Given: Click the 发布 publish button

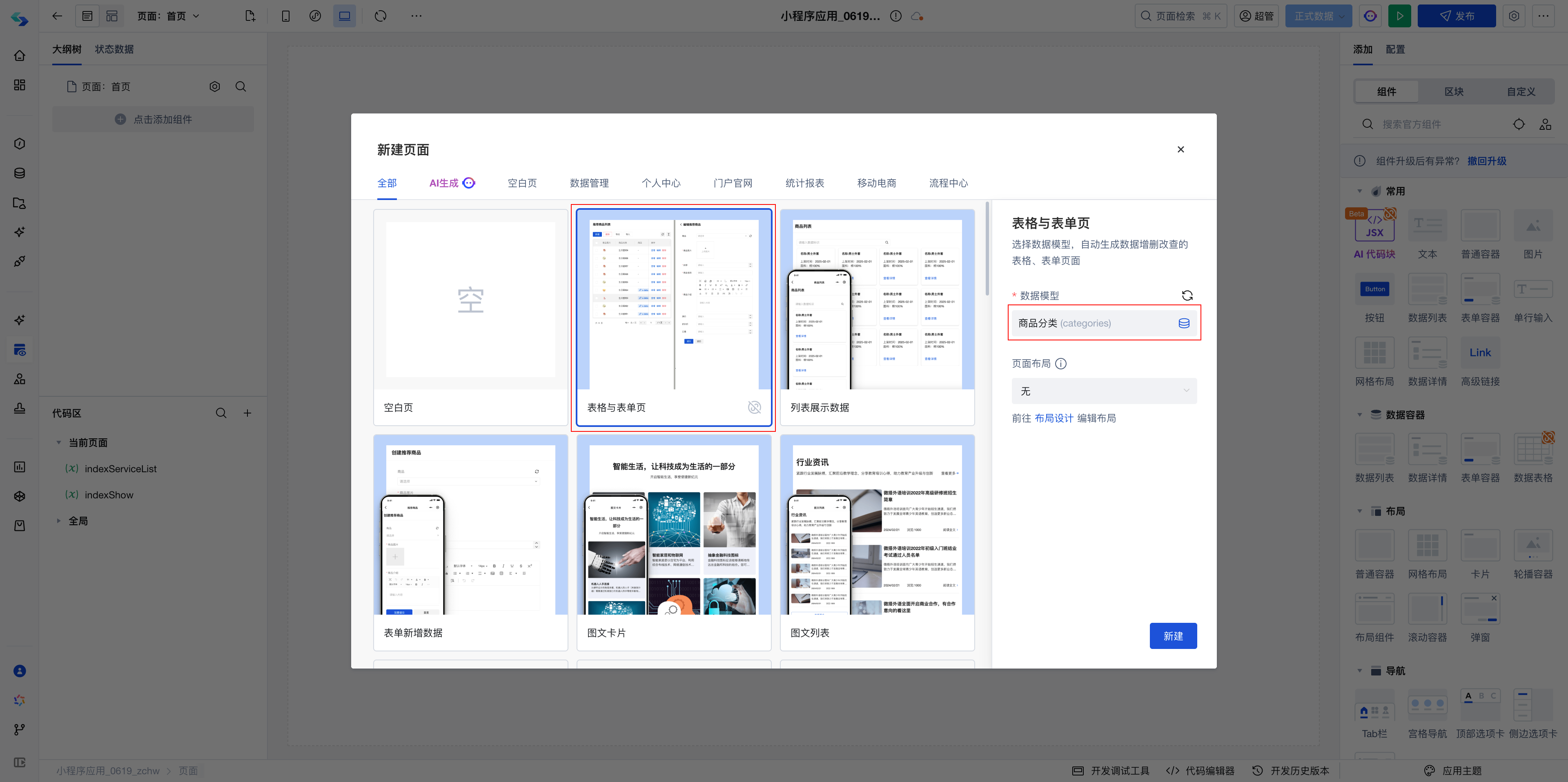Looking at the screenshot, I should (x=1456, y=16).
